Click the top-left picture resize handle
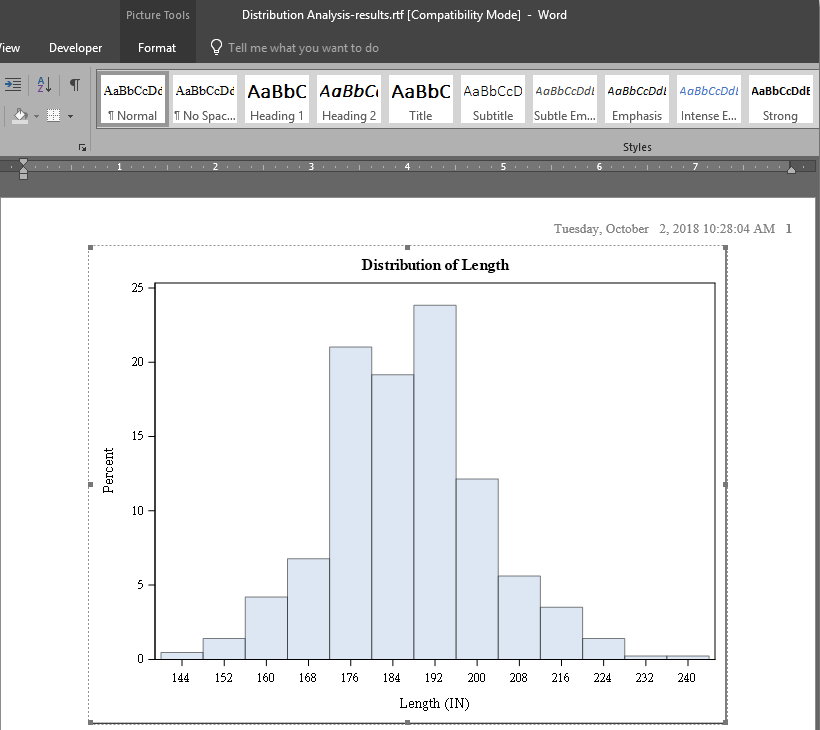Screen dimensions: 820x730 click(90, 247)
